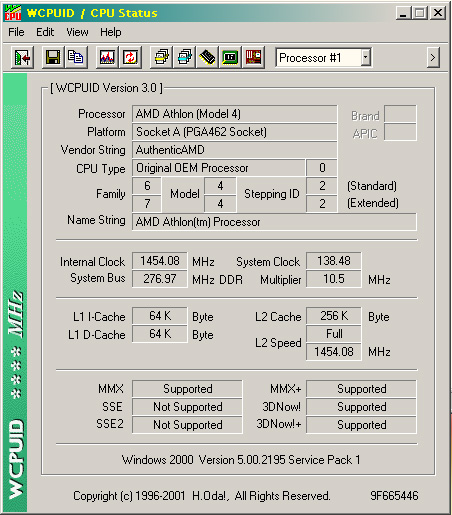Open the yellow stacked windows feature icon
Viewport: 452px width, 515px height.
(161, 58)
